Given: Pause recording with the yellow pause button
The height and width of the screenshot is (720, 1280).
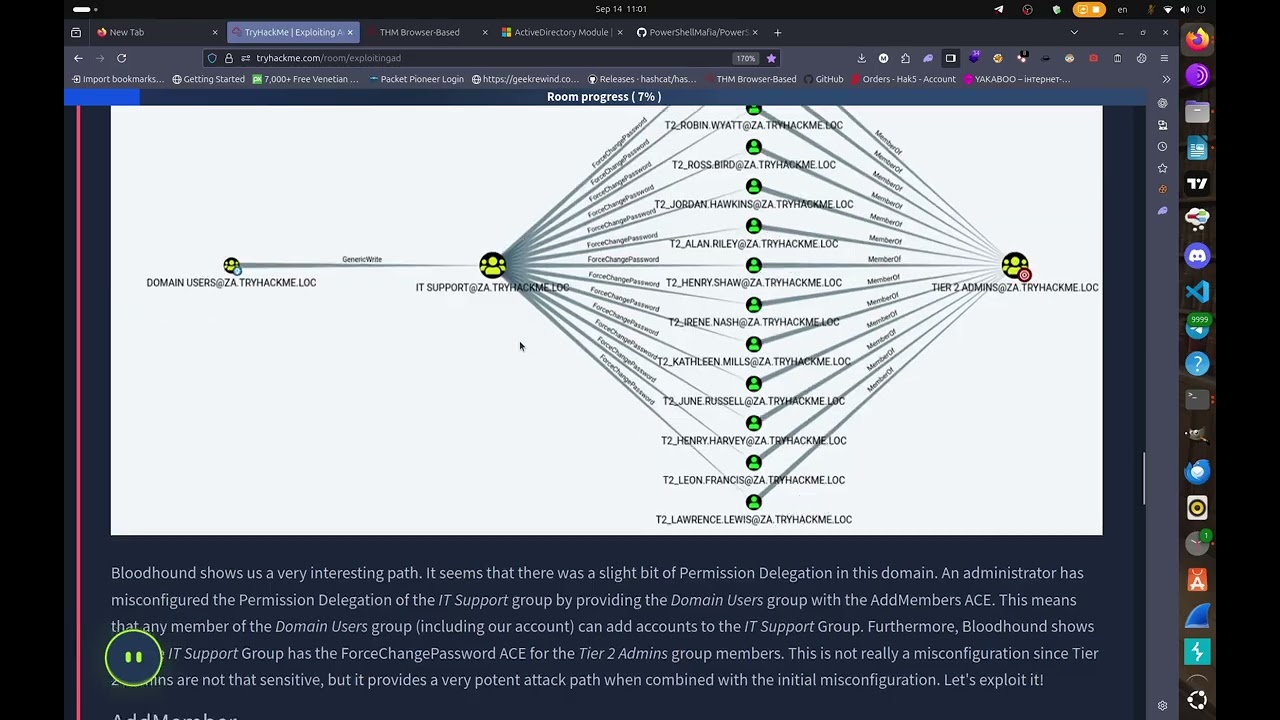Looking at the screenshot, I should pos(133,657).
